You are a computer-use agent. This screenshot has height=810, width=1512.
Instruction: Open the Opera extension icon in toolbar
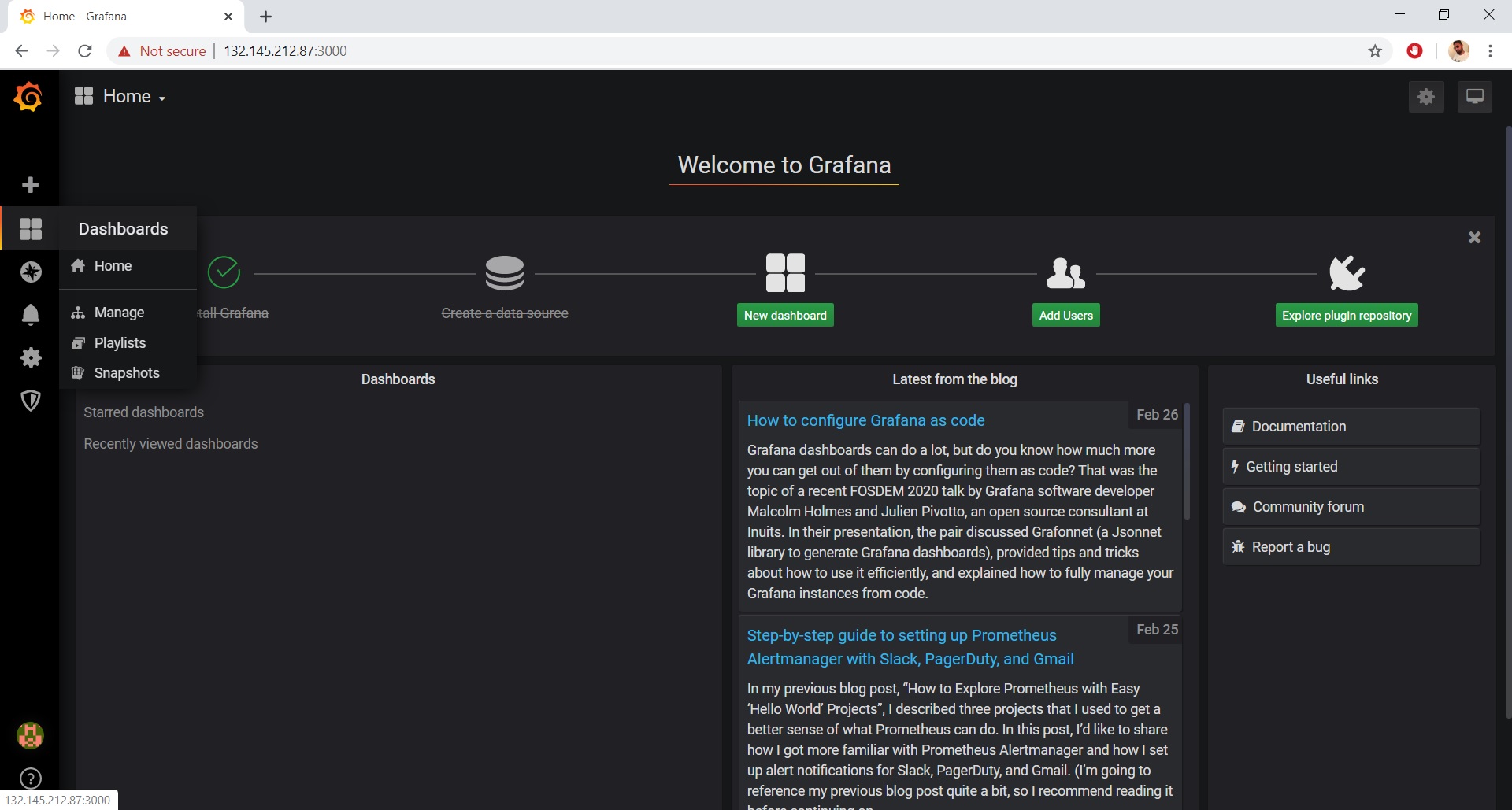tap(1415, 51)
